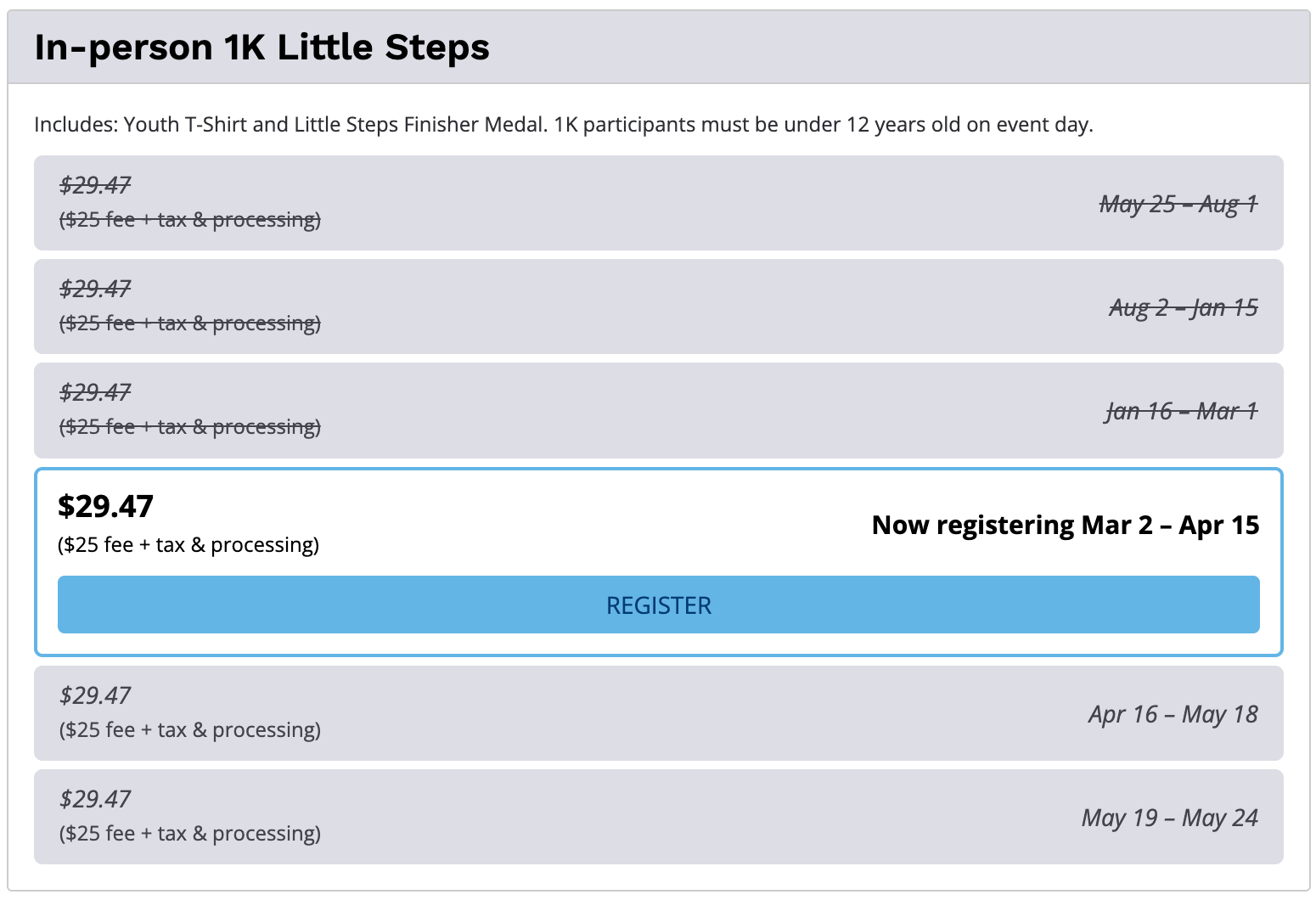Click the price in the May 19 – May 24 row
This screenshot has height=900, width=1316.
(x=95, y=799)
